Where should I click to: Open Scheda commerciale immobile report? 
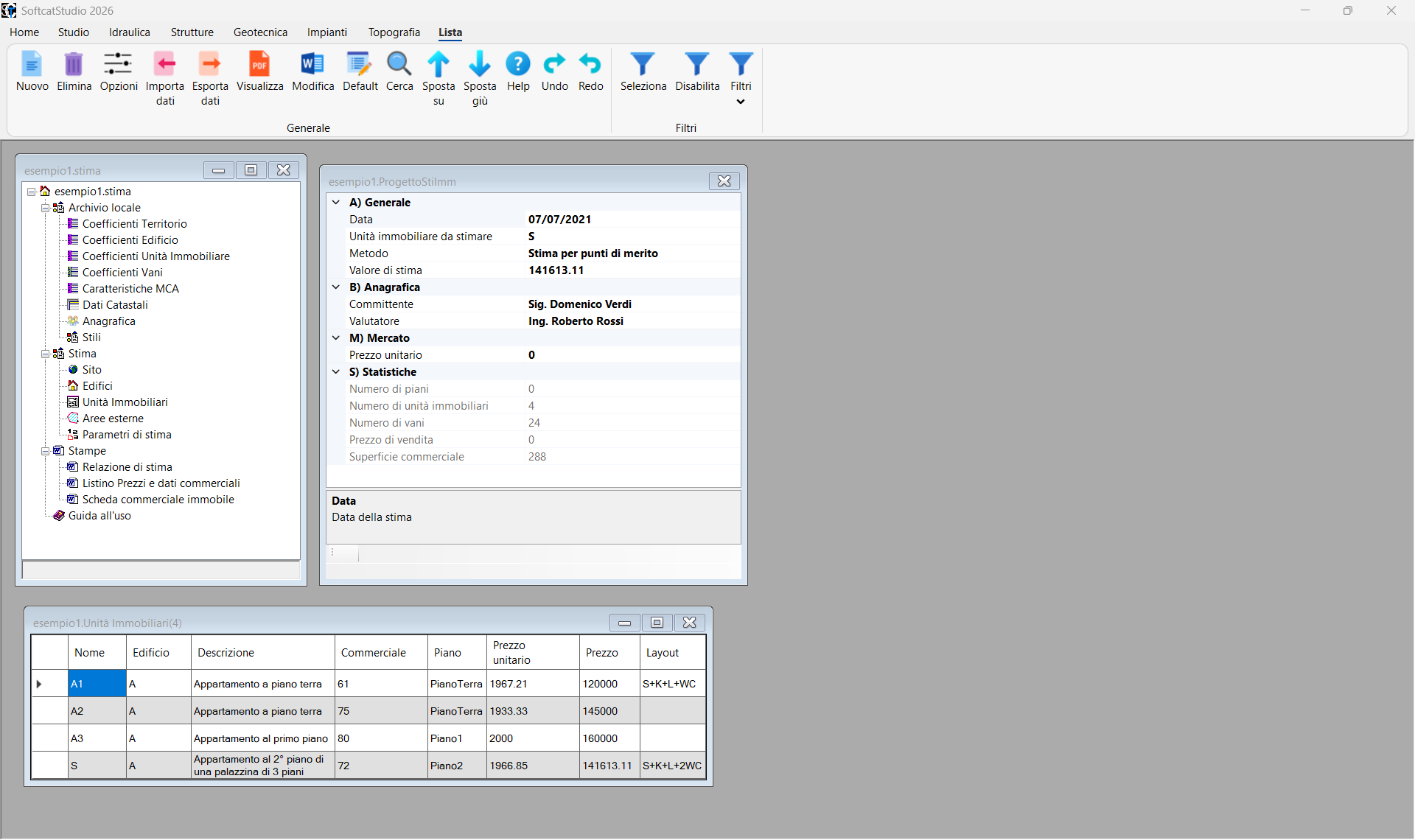158,500
